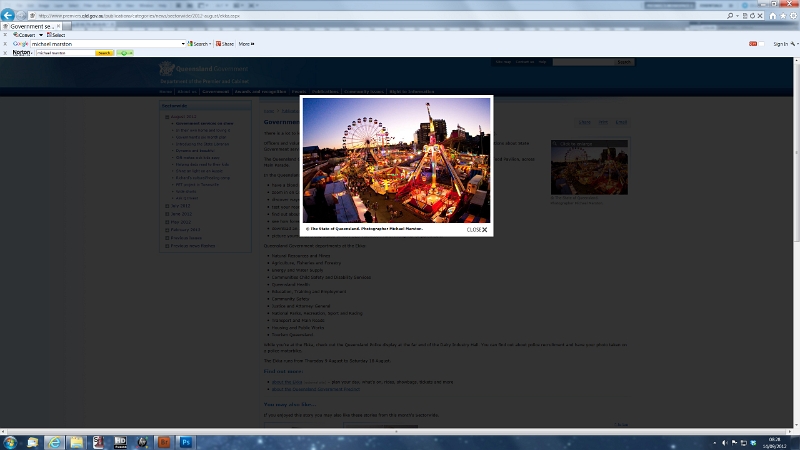Switch to the 'Government se..' tab

pyautogui.click(x=31, y=26)
